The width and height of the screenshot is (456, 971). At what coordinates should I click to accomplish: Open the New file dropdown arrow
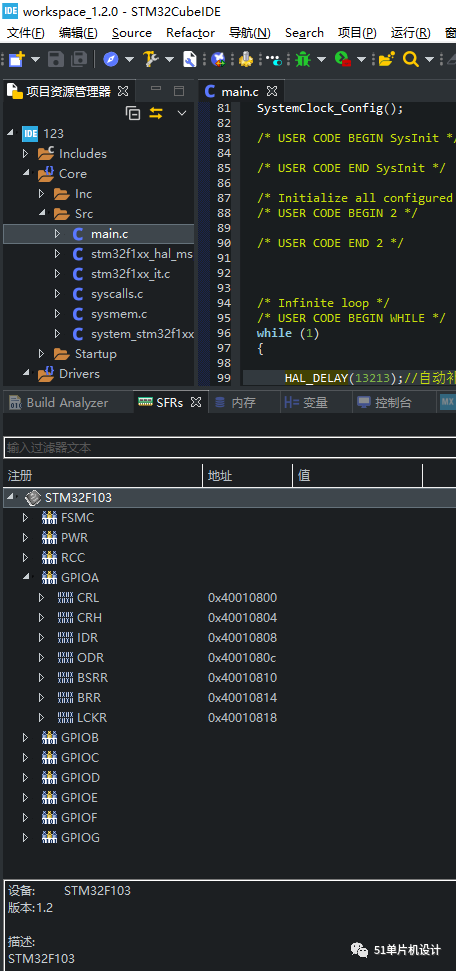pyautogui.click(x=35, y=59)
